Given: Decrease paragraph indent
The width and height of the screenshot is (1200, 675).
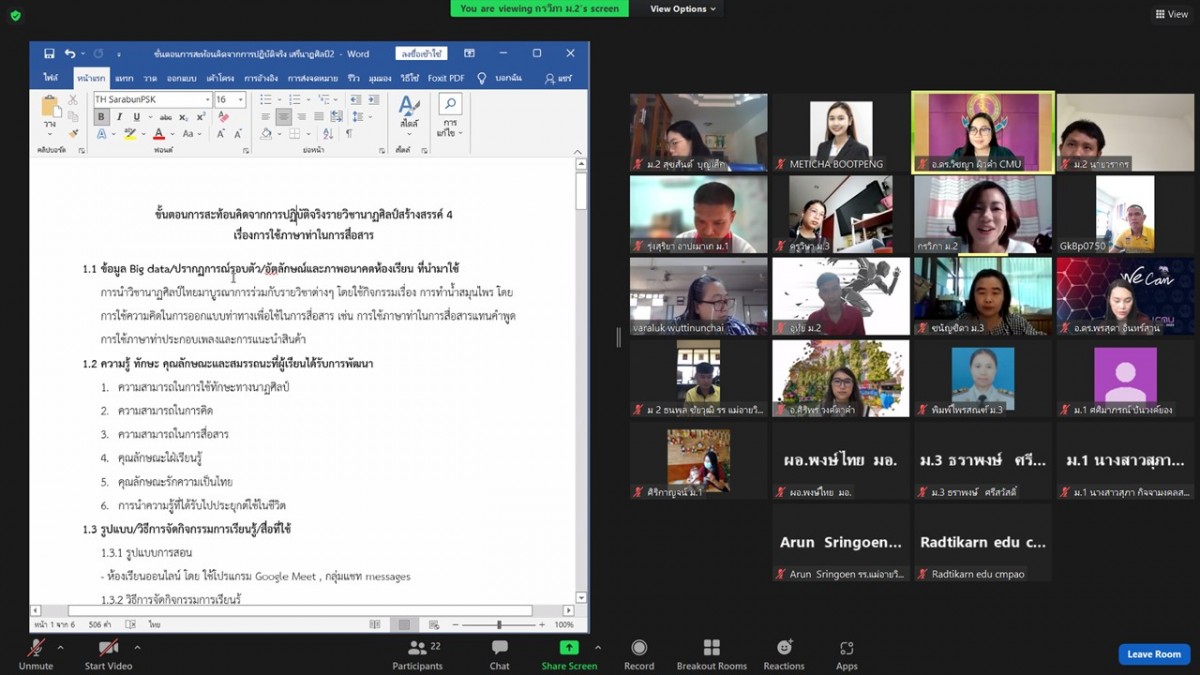Looking at the screenshot, I should [356, 99].
